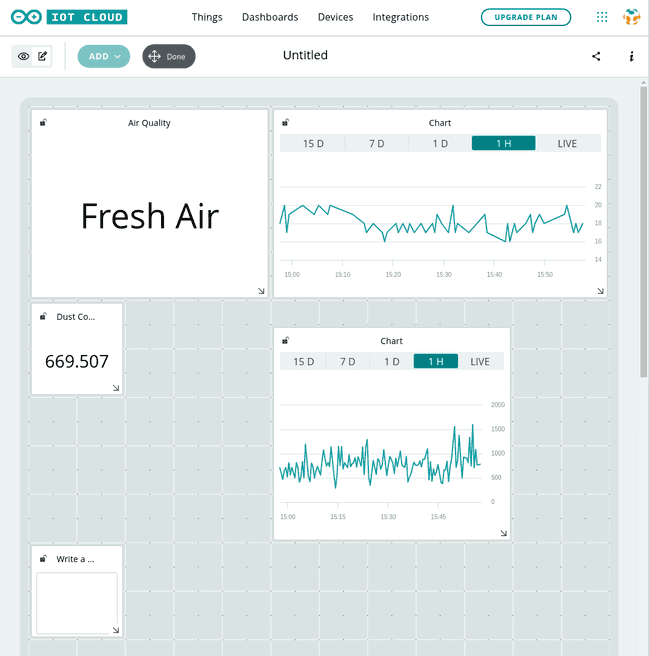This screenshot has height=656, width=650.
Task: Click the Arduino IoT Cloud logo
Action: (x=70, y=17)
